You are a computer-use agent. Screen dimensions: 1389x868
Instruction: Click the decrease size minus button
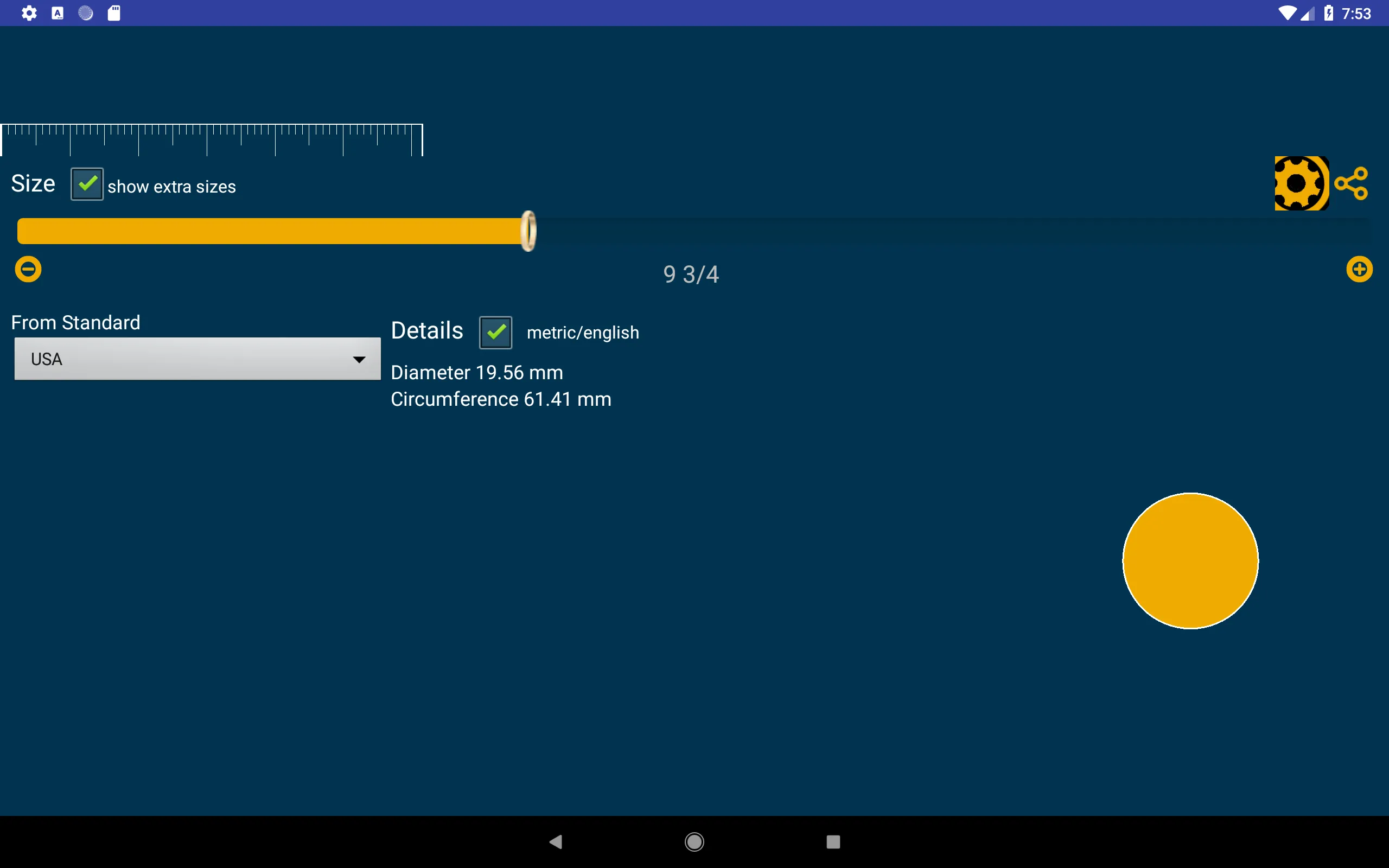tap(27, 268)
